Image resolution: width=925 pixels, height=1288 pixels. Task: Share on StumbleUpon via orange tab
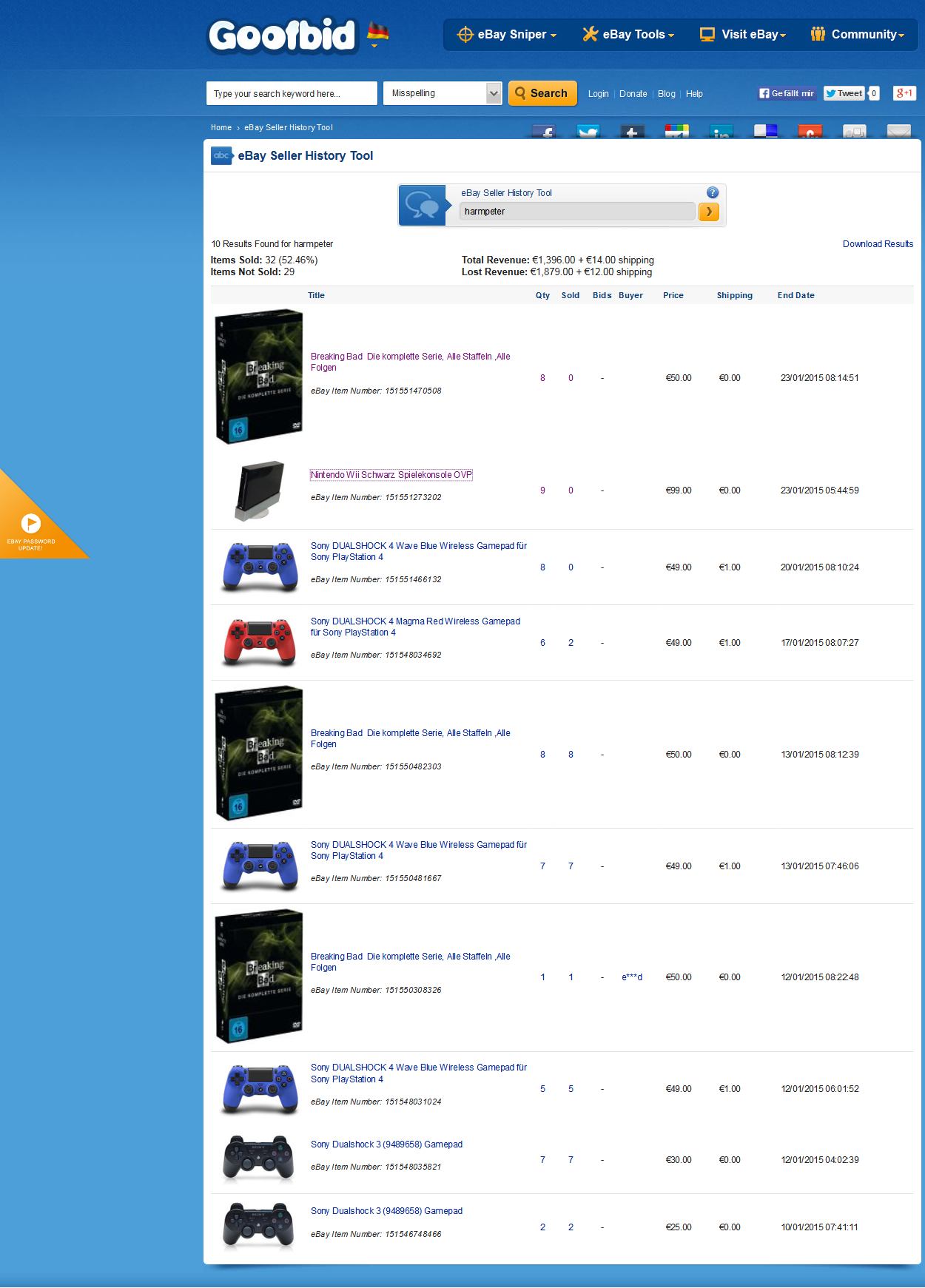click(x=810, y=132)
